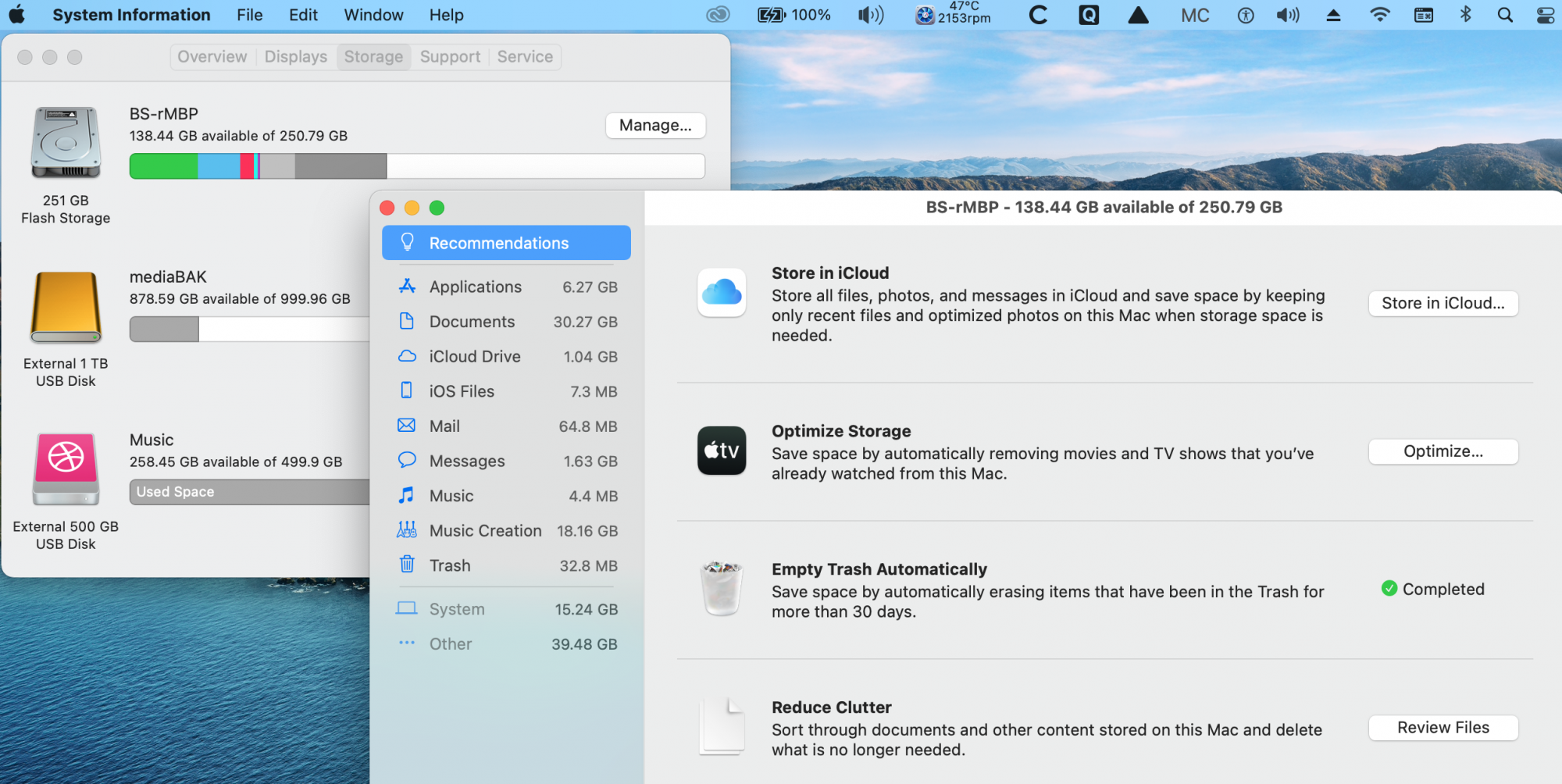This screenshot has width=1562, height=784.
Task: Select Trash category in the sidebar
Action: (507, 565)
